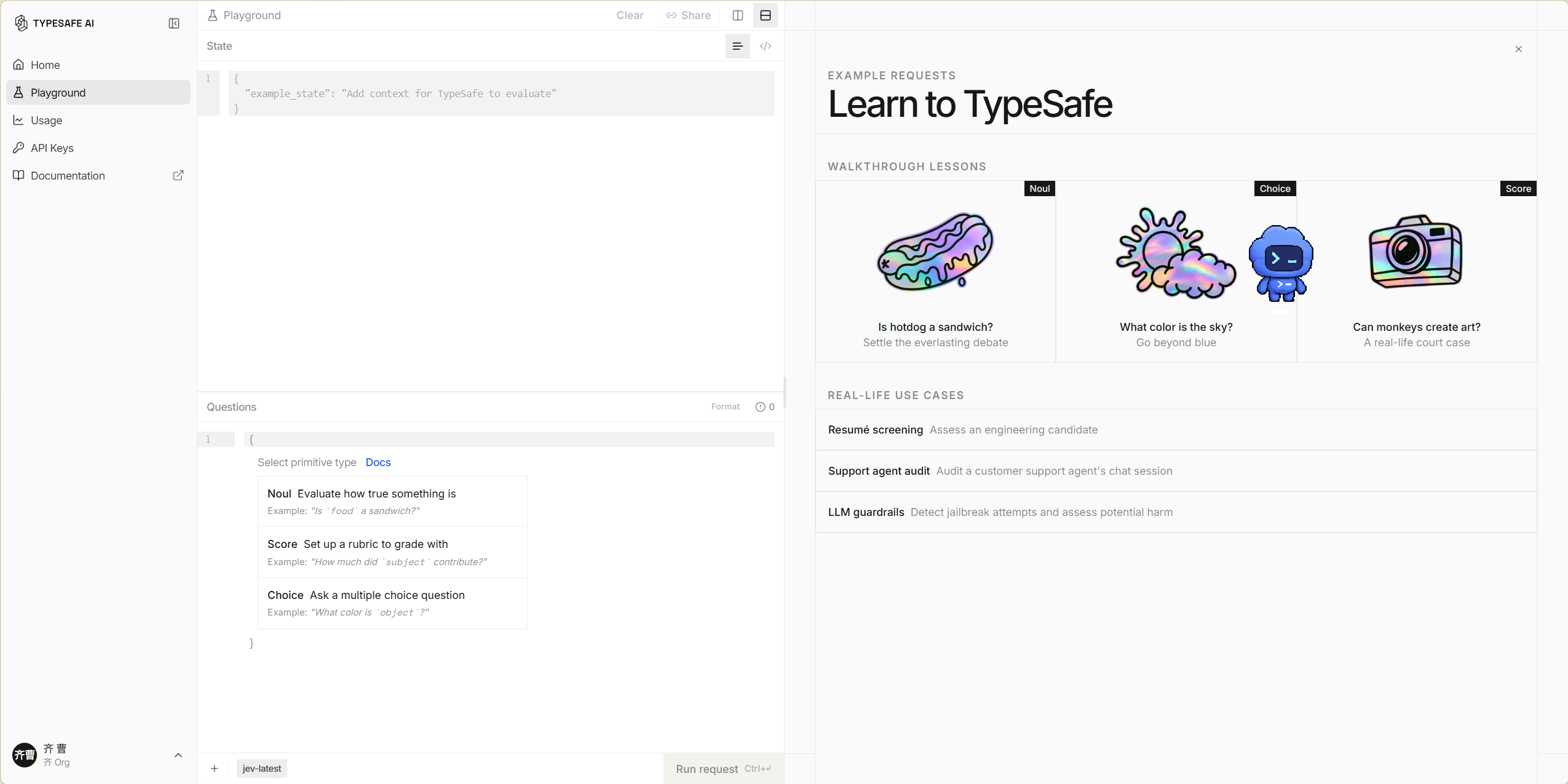Image resolution: width=1568 pixels, height=784 pixels.
Task: Switch to side-by-side column layout
Action: (x=738, y=15)
